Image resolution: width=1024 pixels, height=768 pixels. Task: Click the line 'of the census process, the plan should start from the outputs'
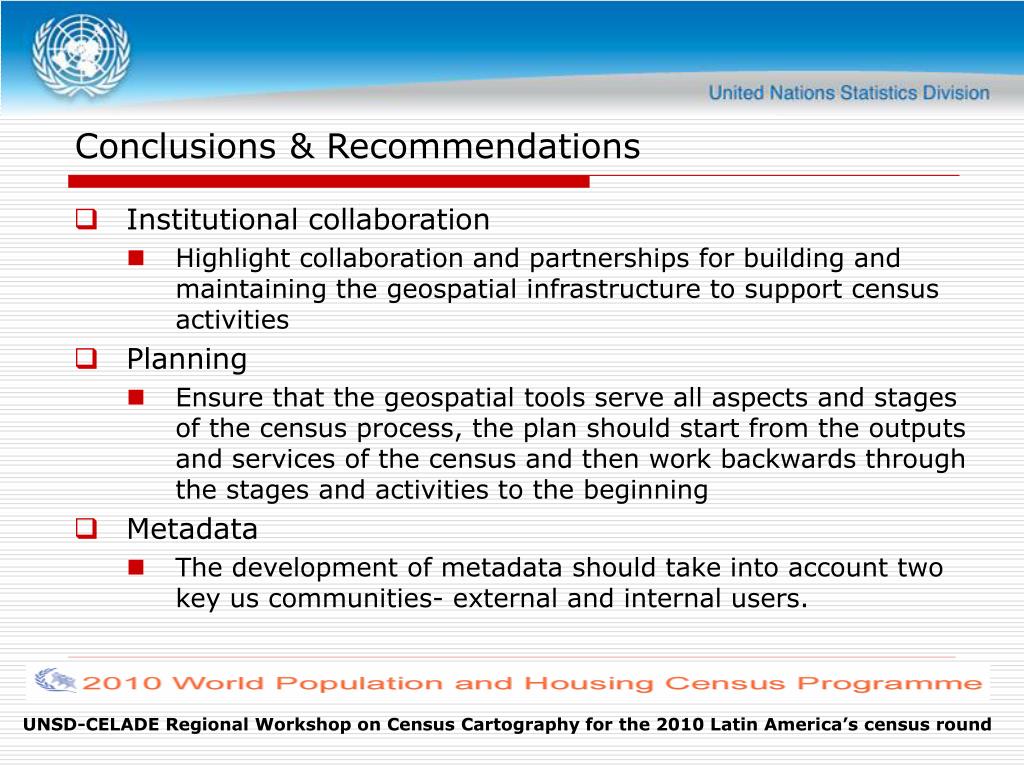pyautogui.click(x=571, y=428)
